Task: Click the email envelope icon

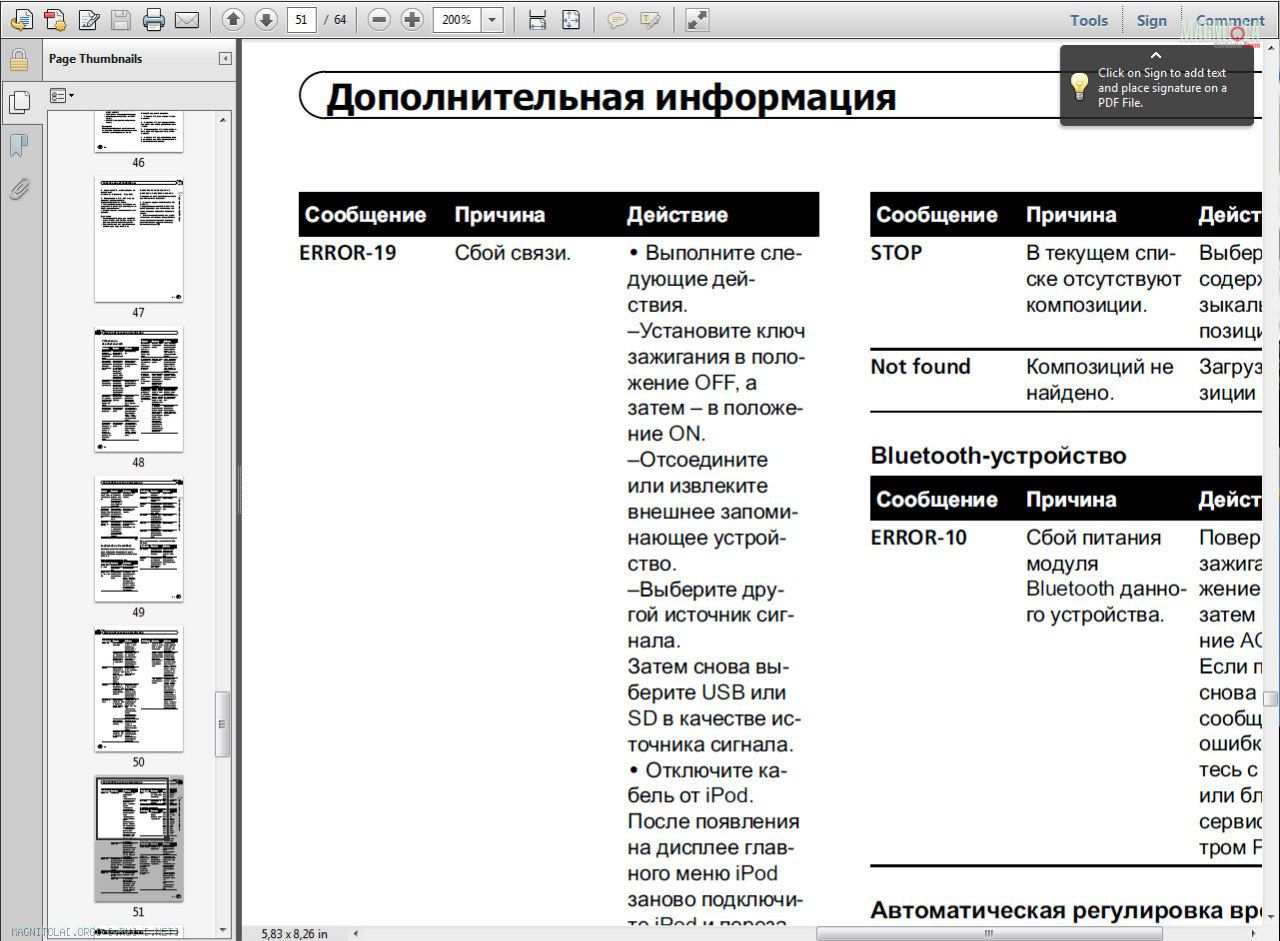Action: pyautogui.click(x=187, y=19)
